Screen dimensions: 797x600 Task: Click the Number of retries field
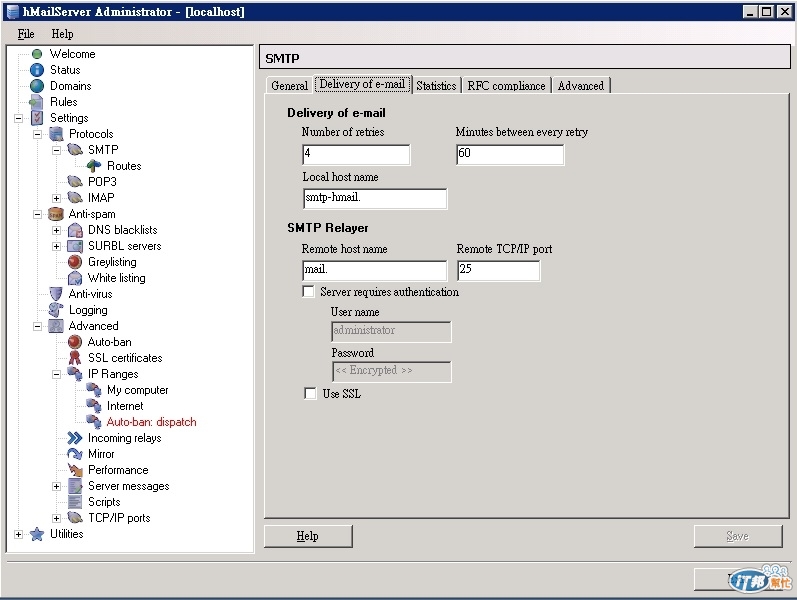pos(356,154)
